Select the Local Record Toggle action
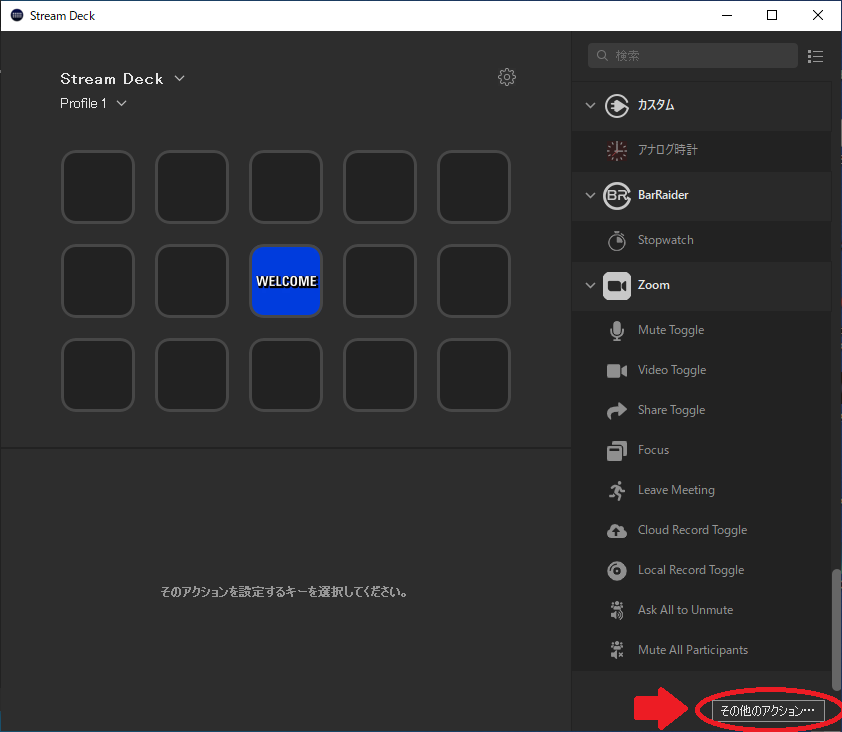This screenshot has height=732, width=842. pos(690,569)
